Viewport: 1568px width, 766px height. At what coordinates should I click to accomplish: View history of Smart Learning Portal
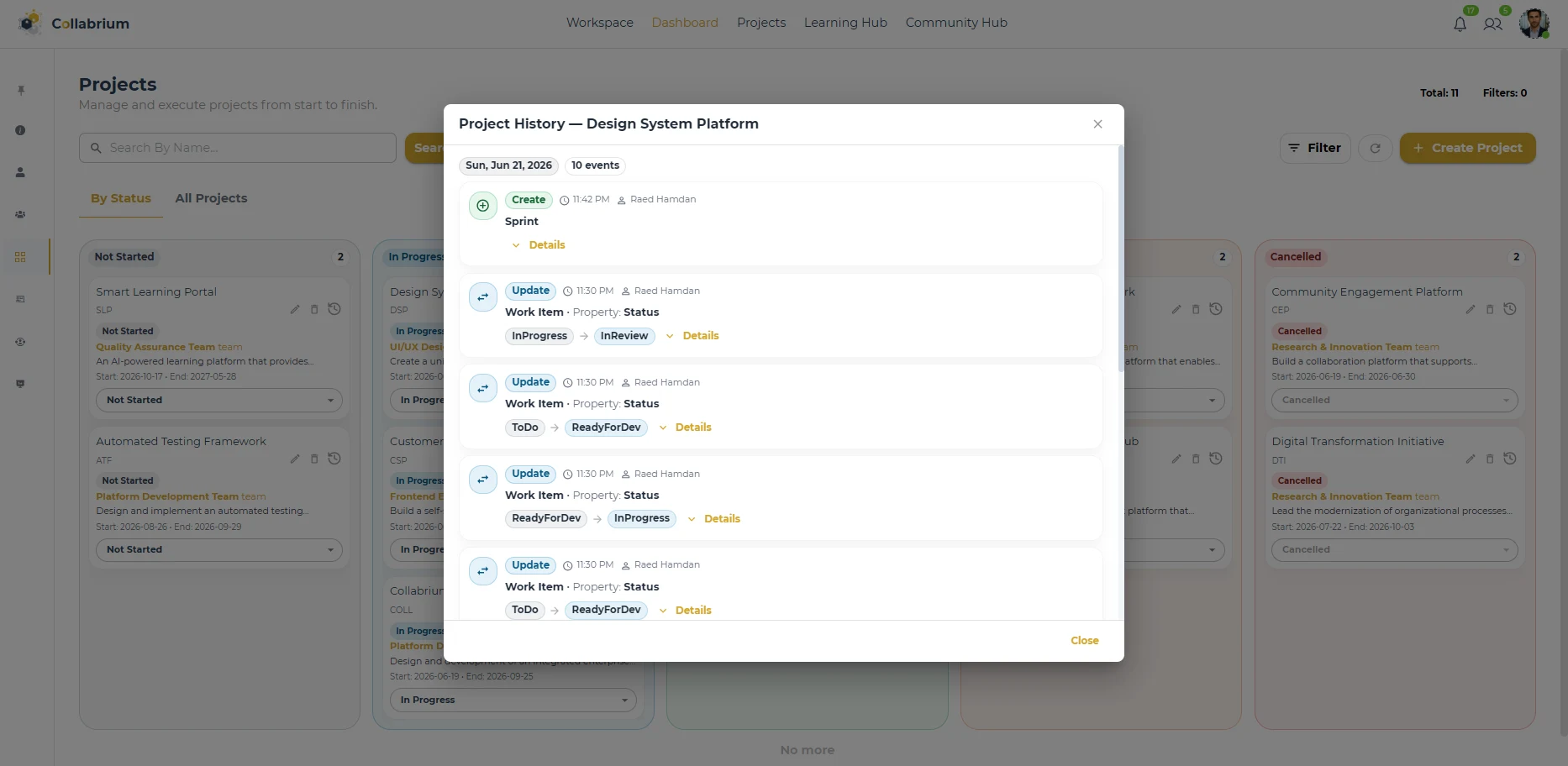pyautogui.click(x=334, y=309)
